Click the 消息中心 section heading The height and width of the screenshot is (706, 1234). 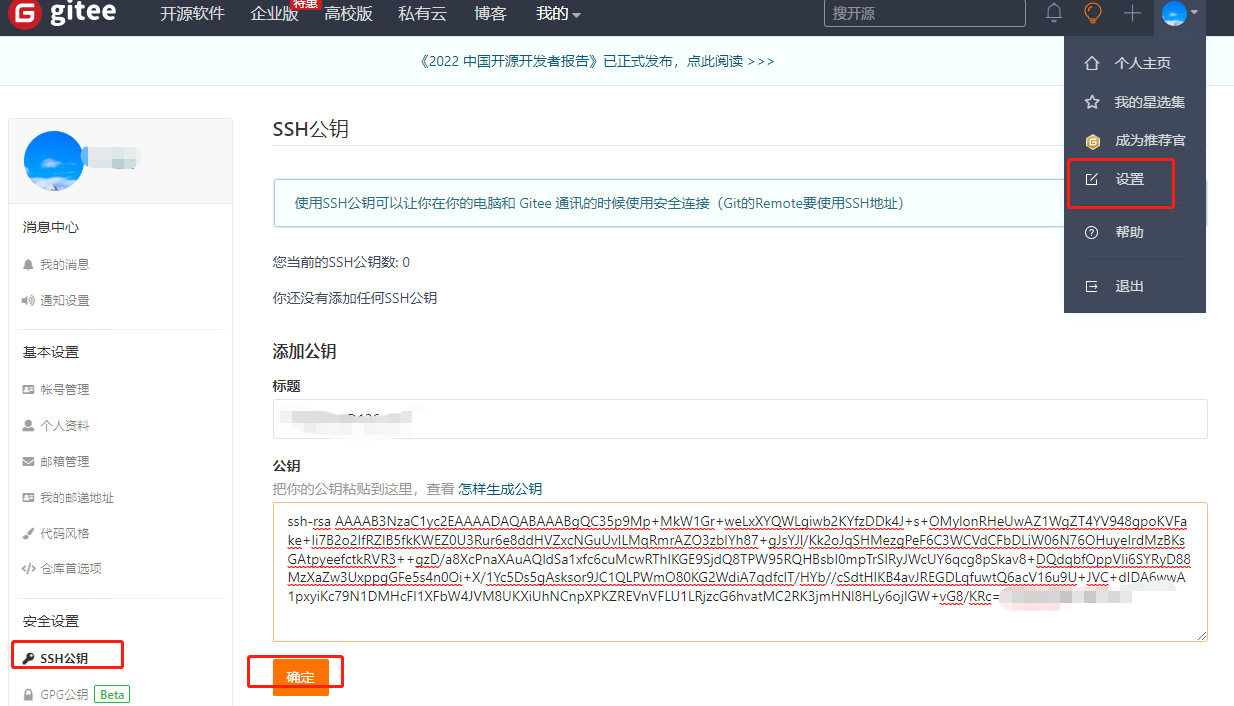tap(51, 228)
